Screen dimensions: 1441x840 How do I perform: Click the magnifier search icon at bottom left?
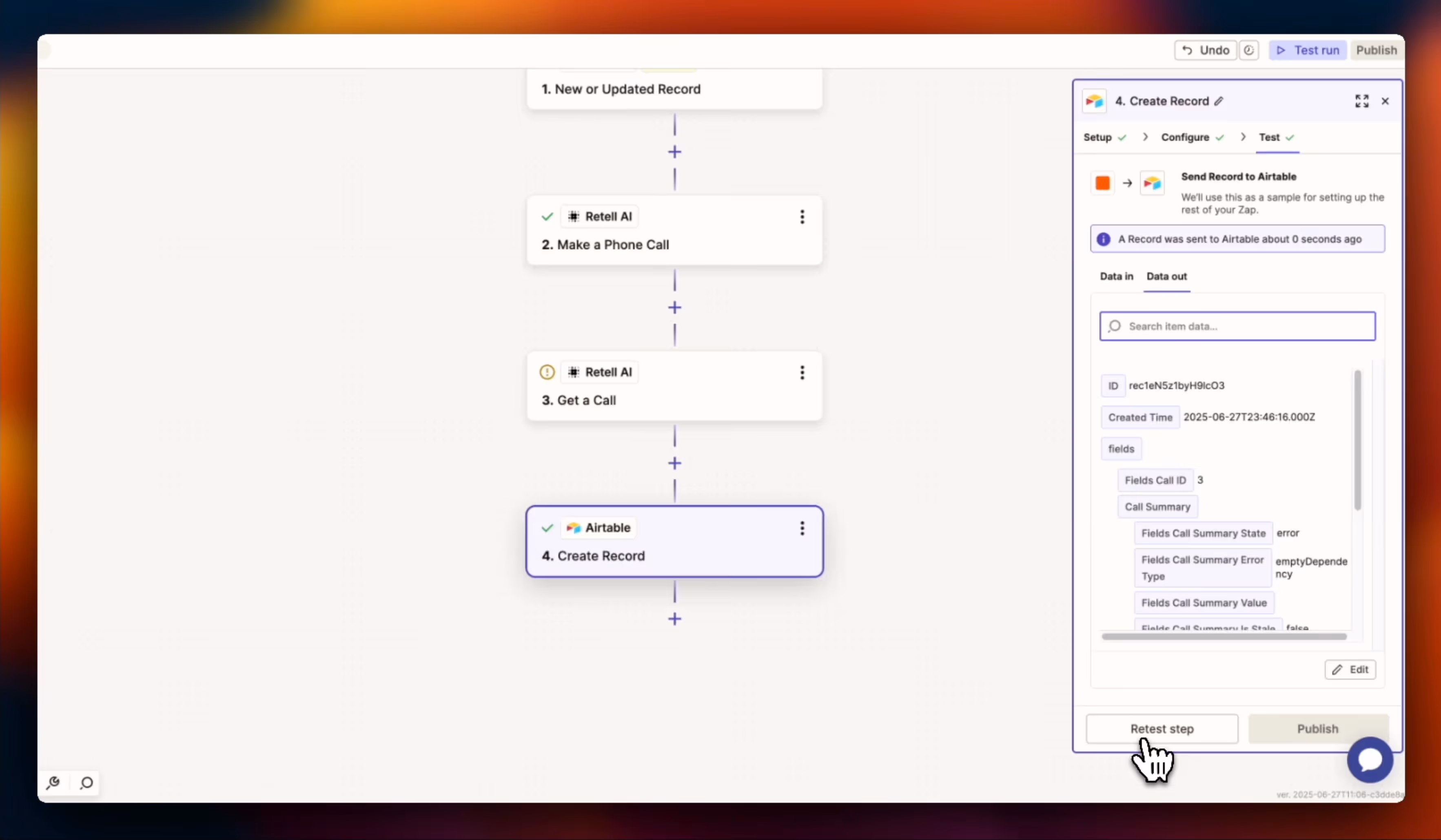click(x=86, y=782)
